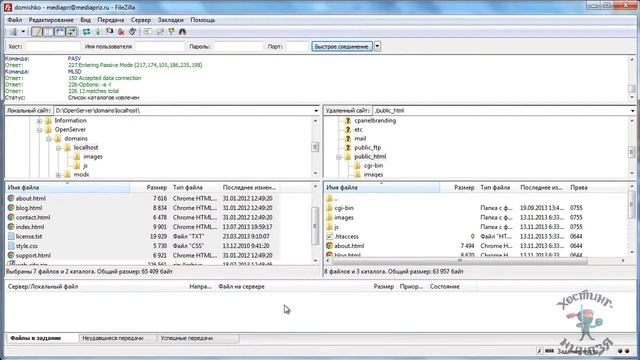Click the license.txt file icon

11,236
